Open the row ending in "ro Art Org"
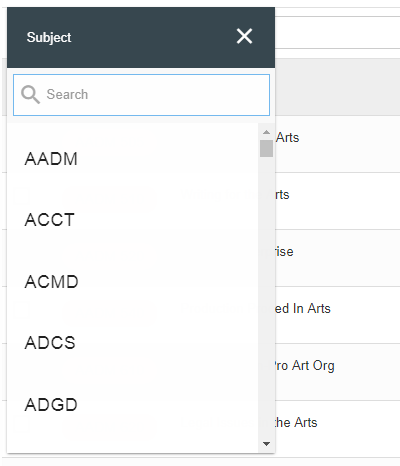 pyautogui.click(x=337, y=372)
